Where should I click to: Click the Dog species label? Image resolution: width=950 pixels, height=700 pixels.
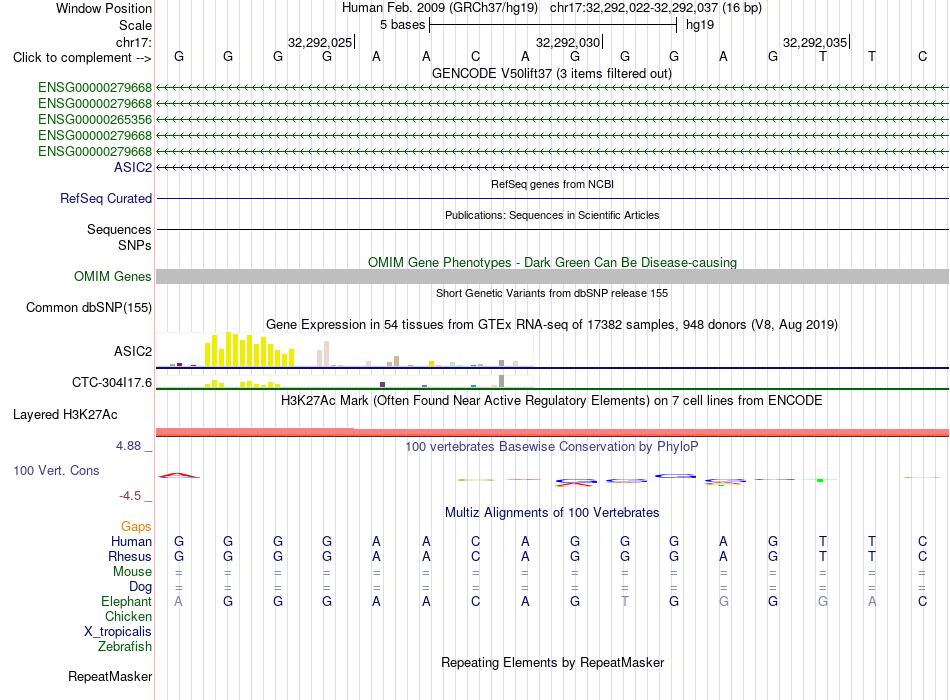point(140,587)
